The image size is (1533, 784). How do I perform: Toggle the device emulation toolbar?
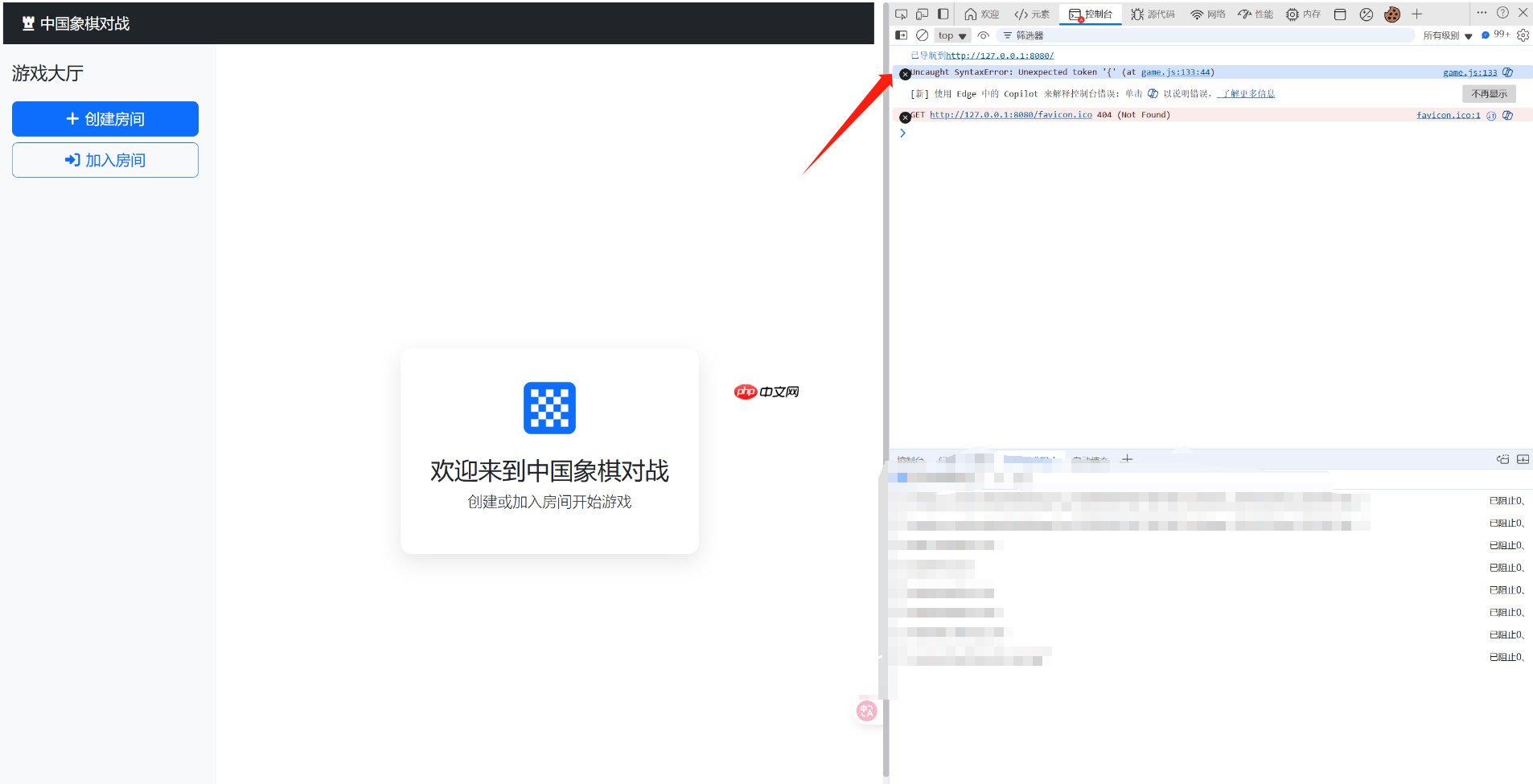(x=922, y=14)
